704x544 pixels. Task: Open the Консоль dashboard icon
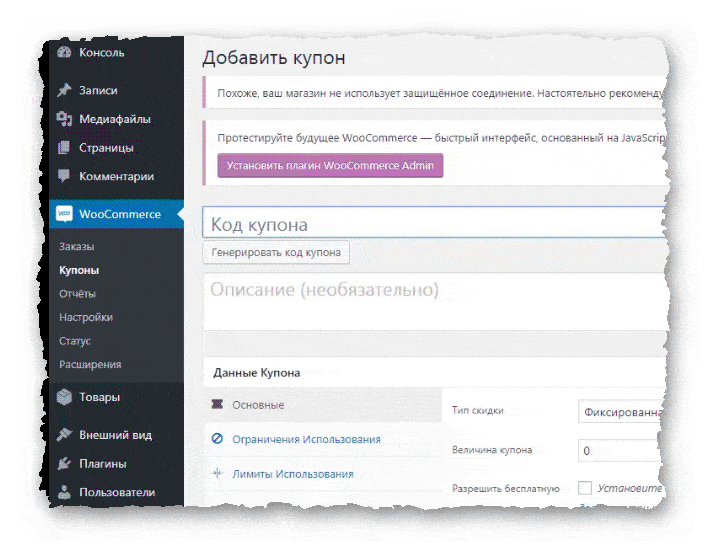pos(64,53)
